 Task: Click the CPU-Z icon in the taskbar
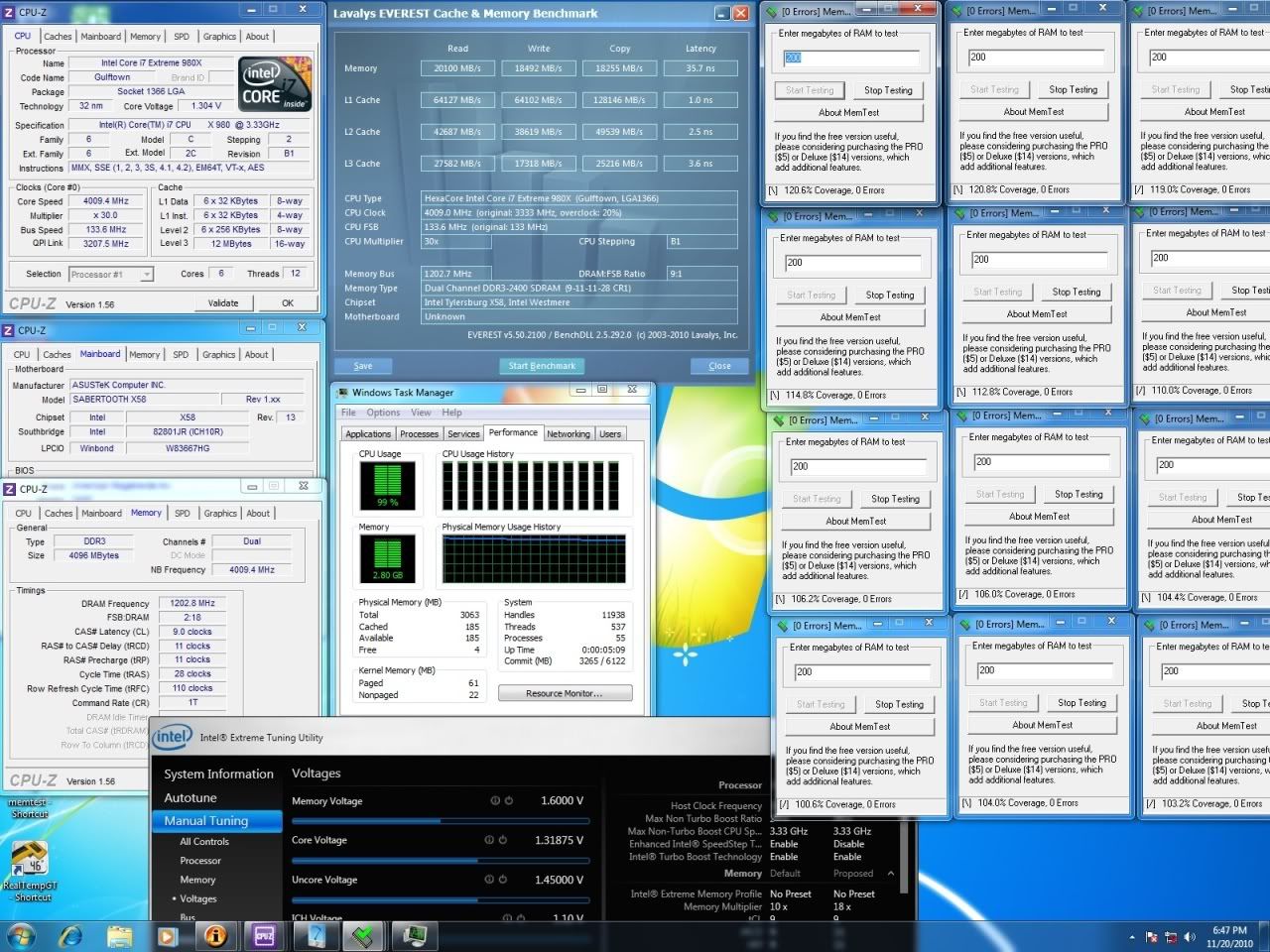pos(265,935)
